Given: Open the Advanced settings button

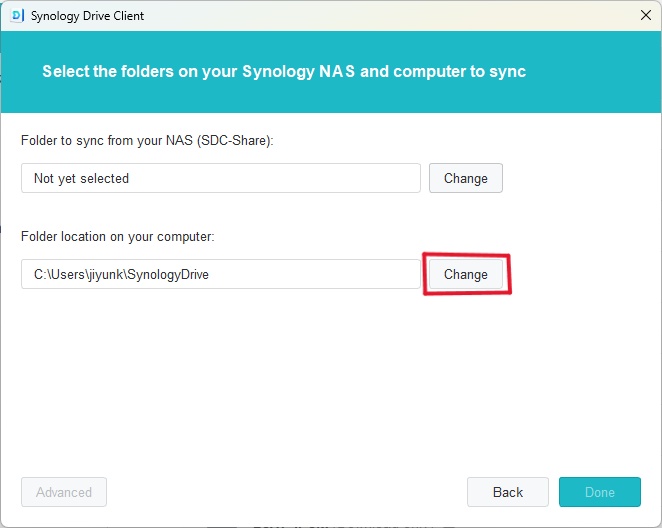Looking at the screenshot, I should (64, 492).
